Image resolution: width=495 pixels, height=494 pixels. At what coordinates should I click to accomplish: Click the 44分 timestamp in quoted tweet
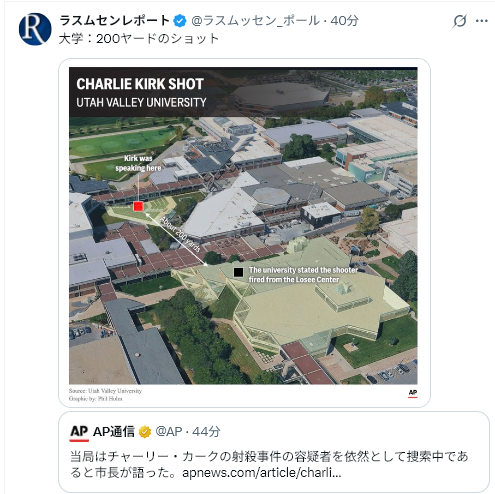pyautogui.click(x=206, y=432)
